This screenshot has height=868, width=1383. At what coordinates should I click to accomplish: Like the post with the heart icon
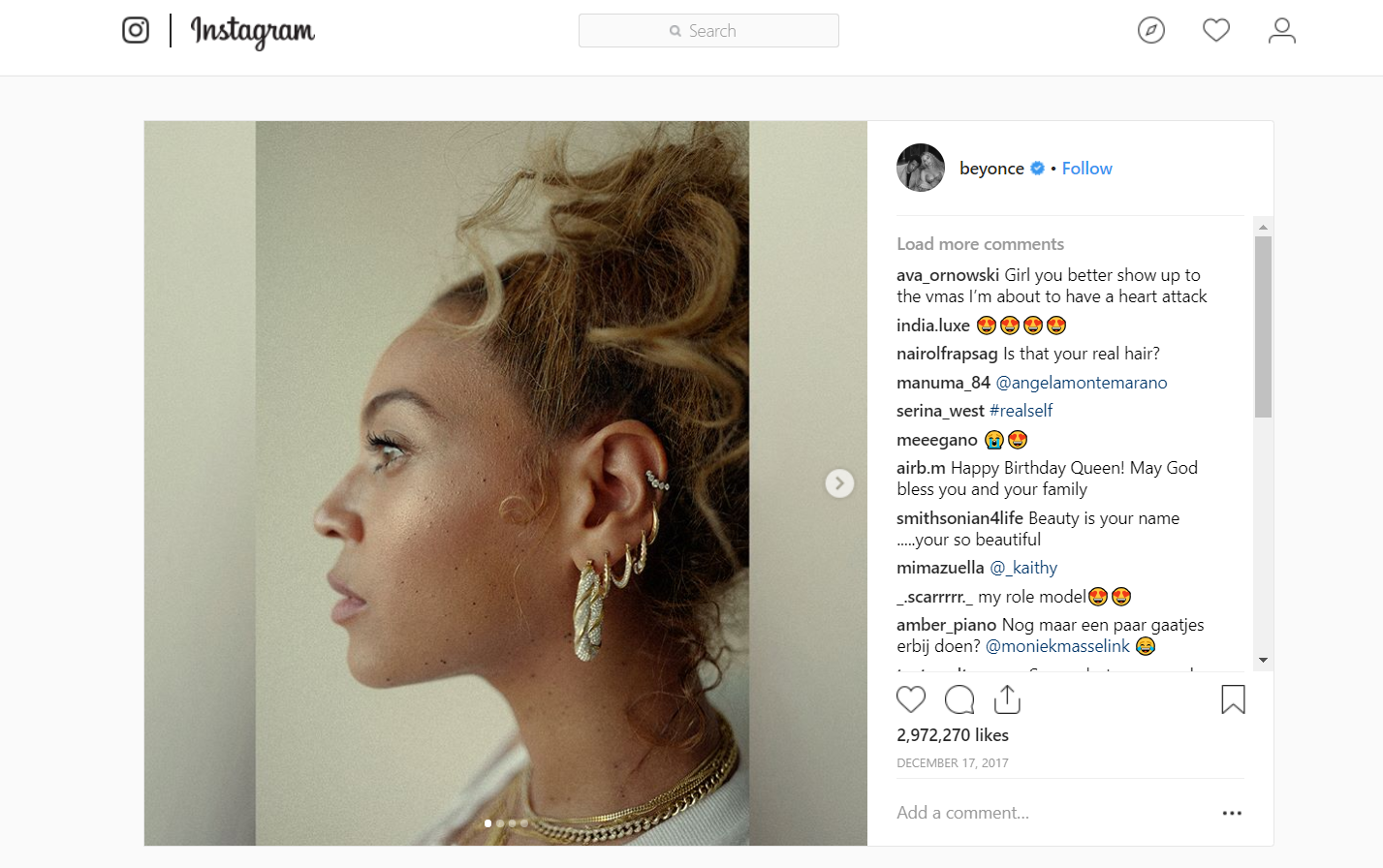pyautogui.click(x=911, y=699)
